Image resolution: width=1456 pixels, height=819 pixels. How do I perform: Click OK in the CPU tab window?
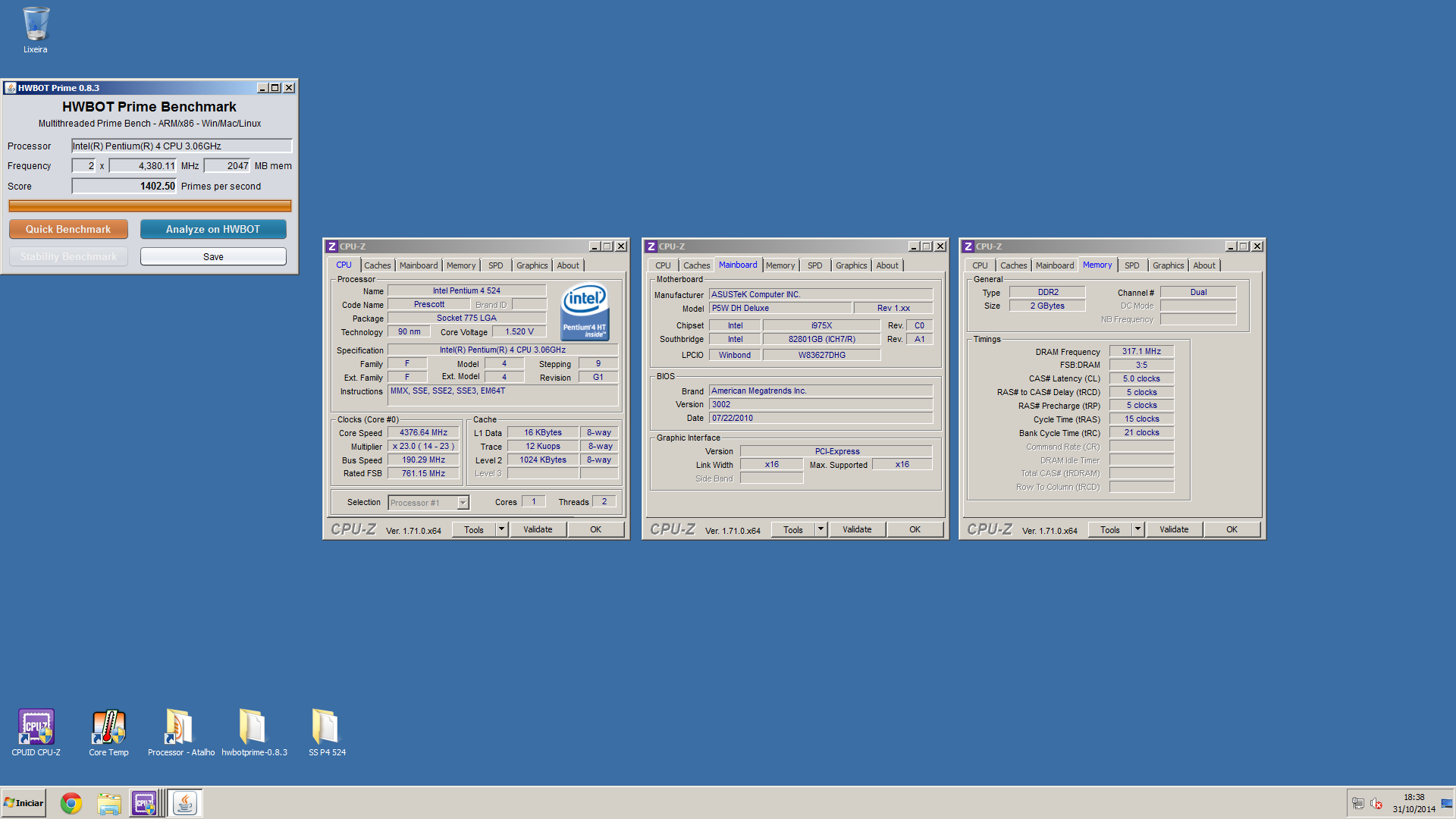point(595,529)
